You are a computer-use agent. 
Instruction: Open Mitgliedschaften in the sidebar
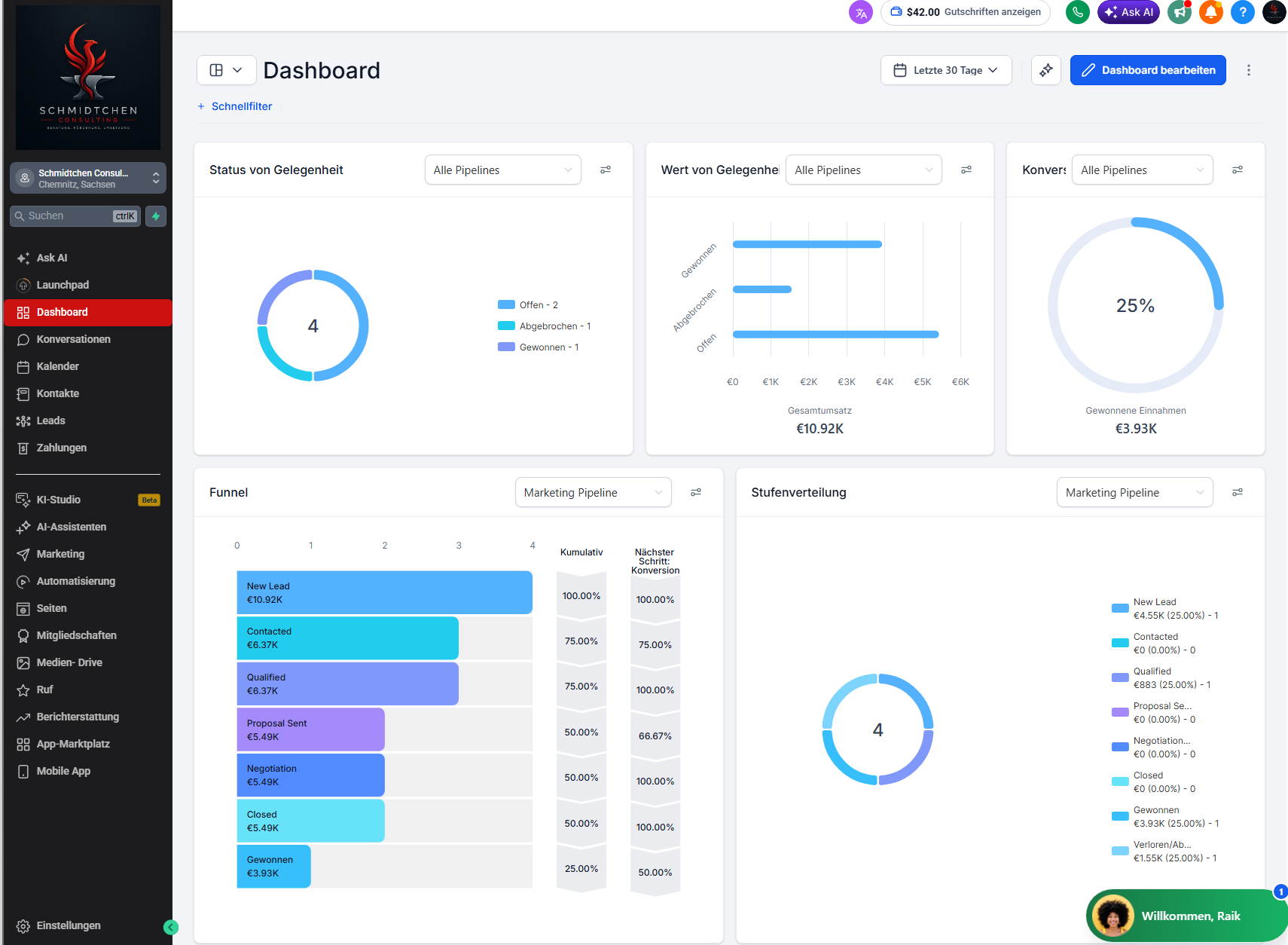click(x=88, y=635)
